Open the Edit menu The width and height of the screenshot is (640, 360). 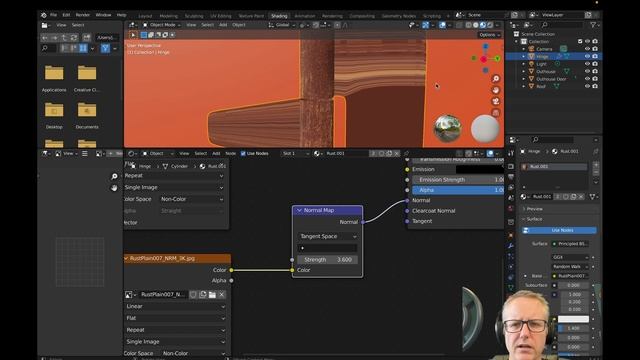[x=66, y=15]
